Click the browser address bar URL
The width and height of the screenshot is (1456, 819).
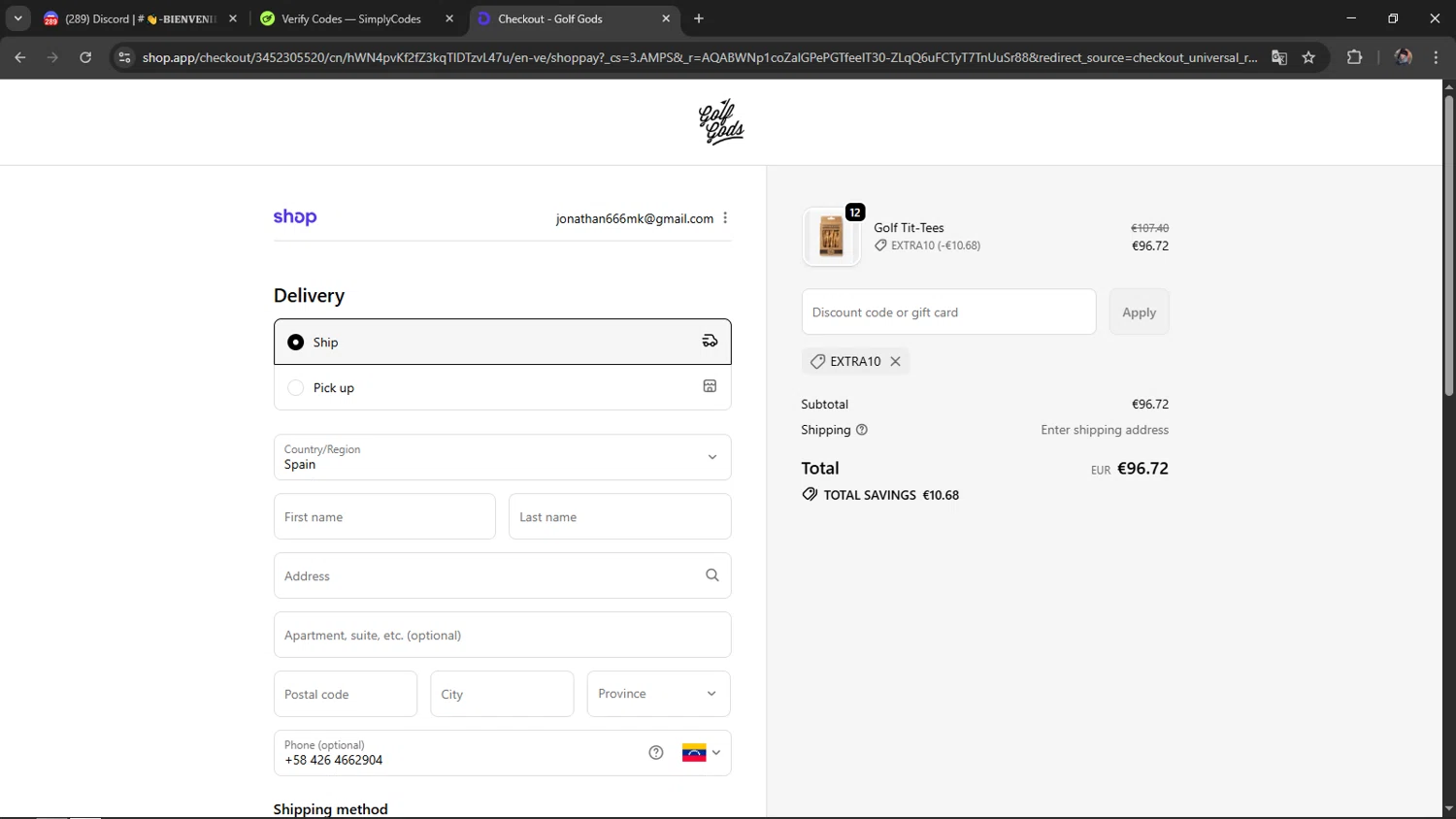[x=699, y=57]
